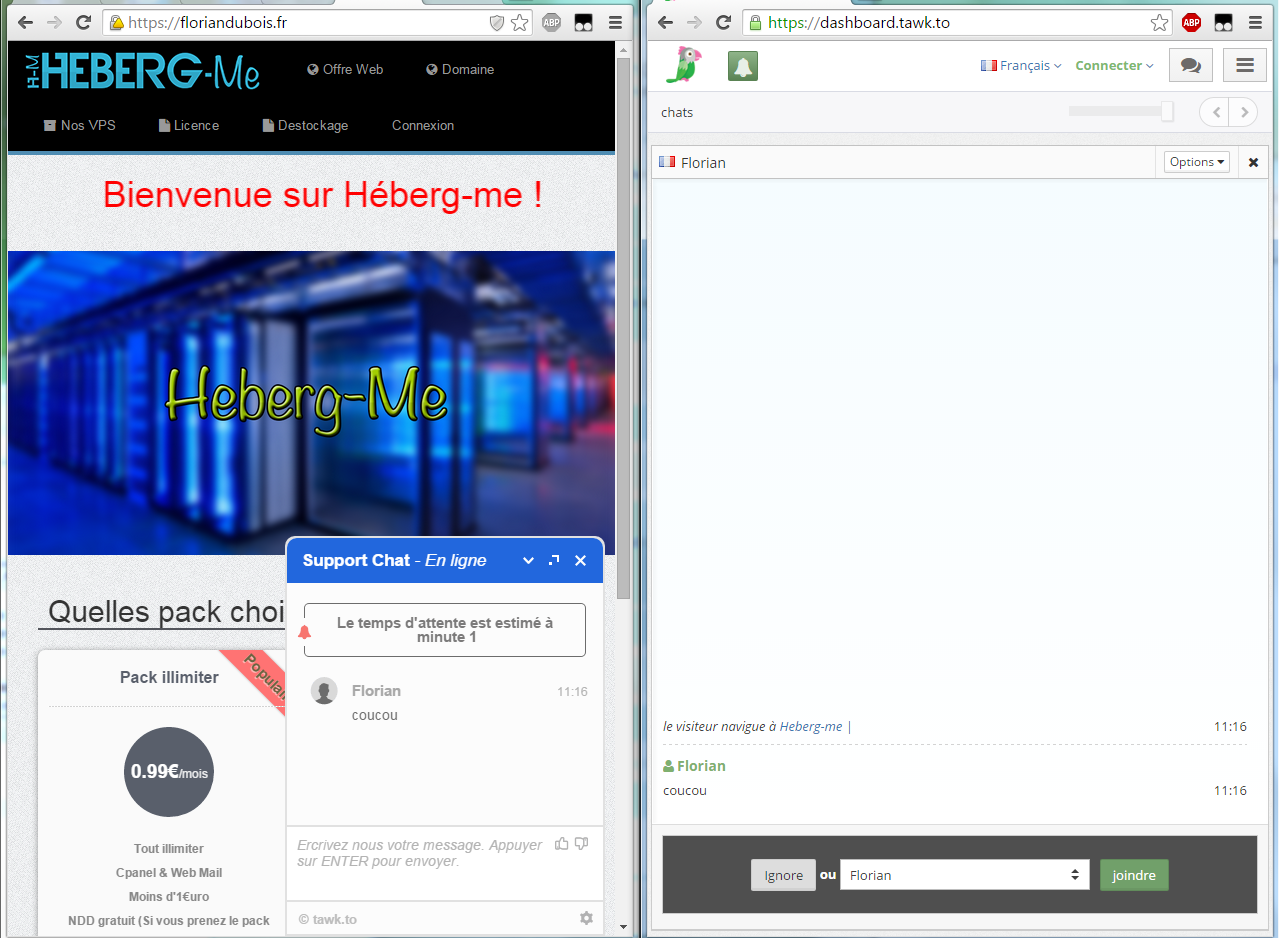Reload the dashboard.tawk.to page
1279x938 pixels.
723,22
